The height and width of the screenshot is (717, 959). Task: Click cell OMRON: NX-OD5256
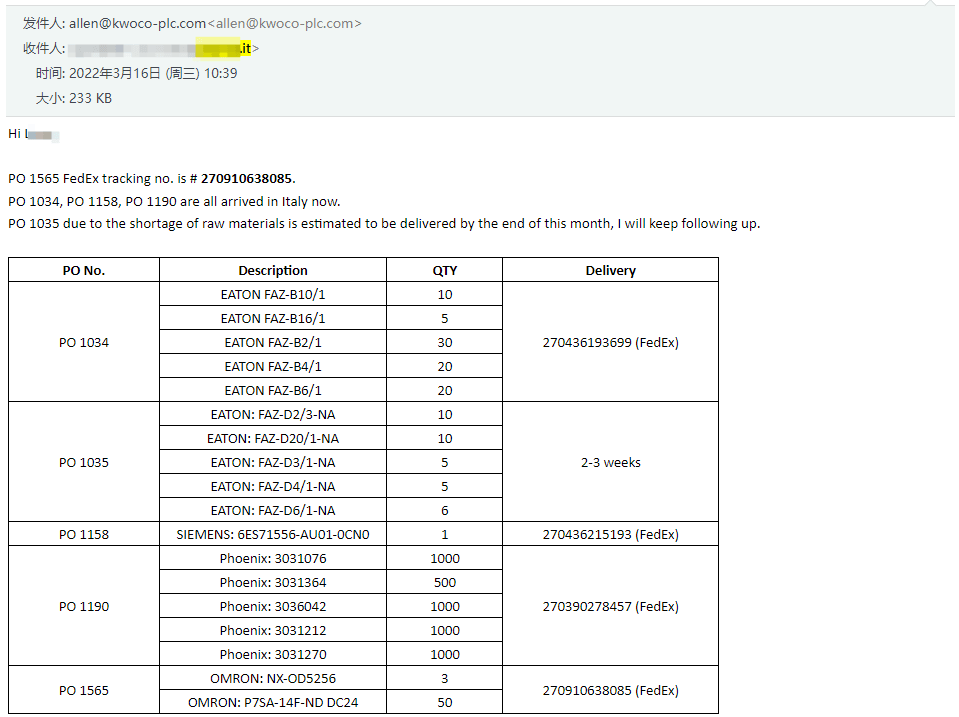[273, 678]
